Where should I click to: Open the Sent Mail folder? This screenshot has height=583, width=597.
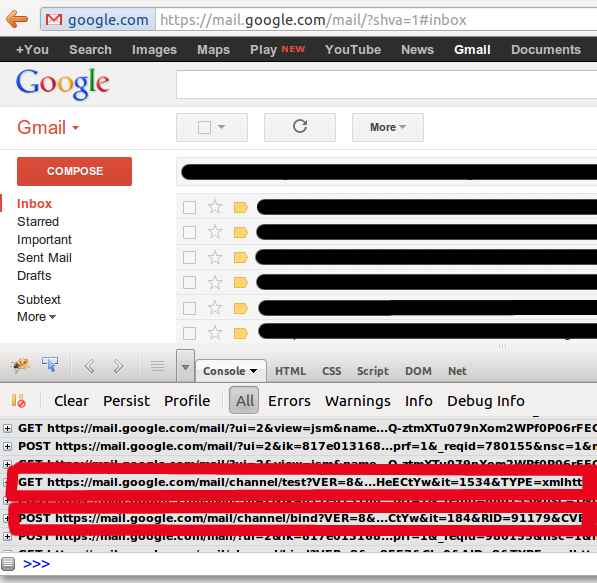[44, 258]
